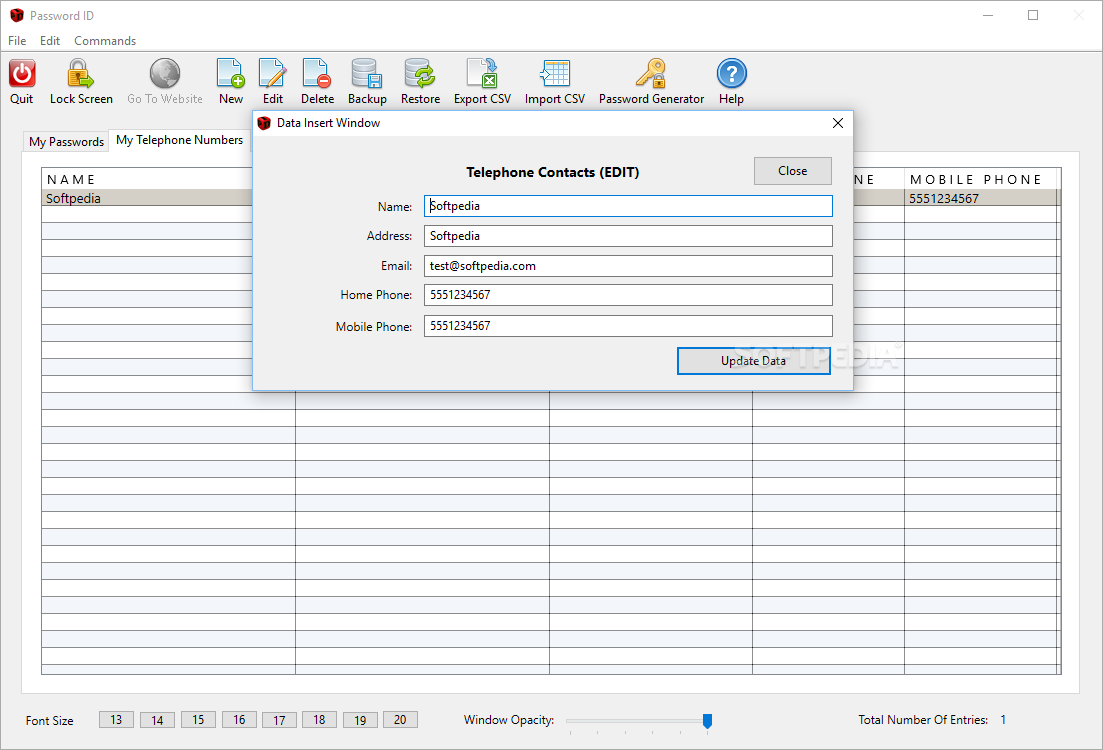This screenshot has width=1103, height=750.
Task: Click the Data Insert Window title icon
Action: click(264, 123)
